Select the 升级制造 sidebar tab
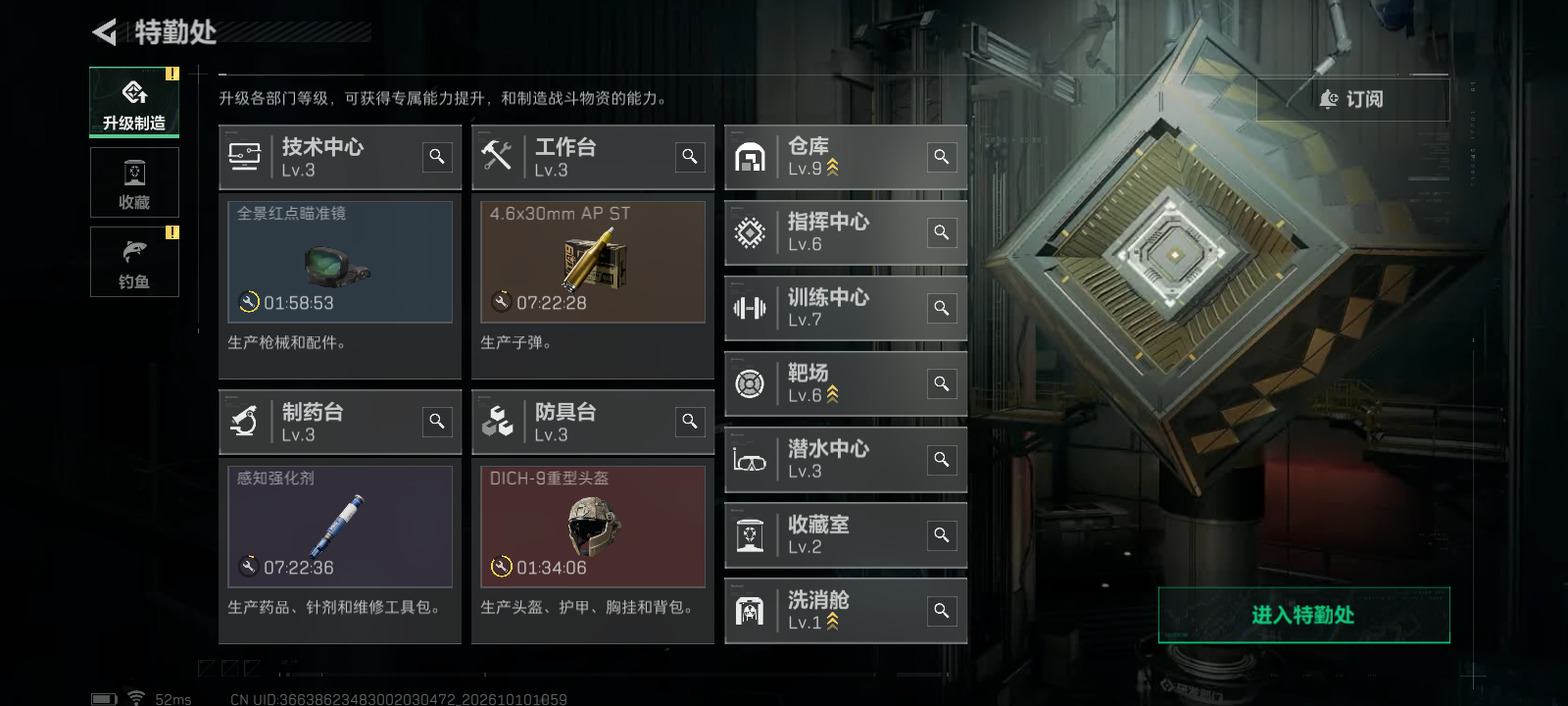 point(134,102)
